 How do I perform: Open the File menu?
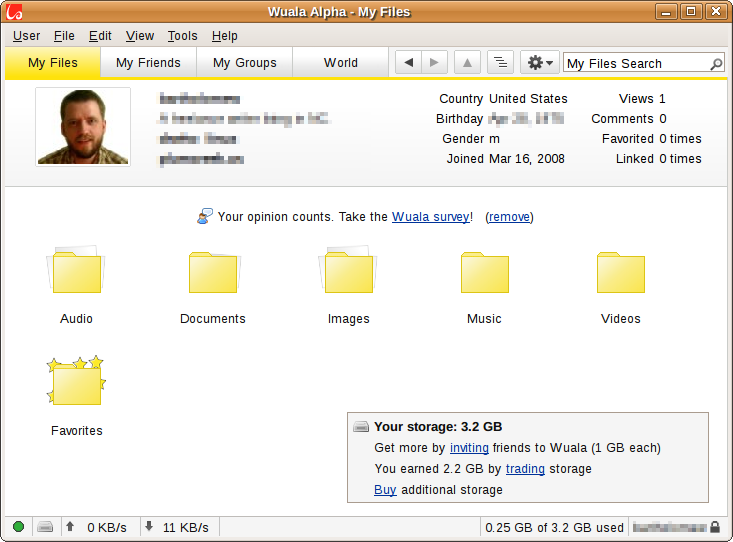click(x=64, y=36)
